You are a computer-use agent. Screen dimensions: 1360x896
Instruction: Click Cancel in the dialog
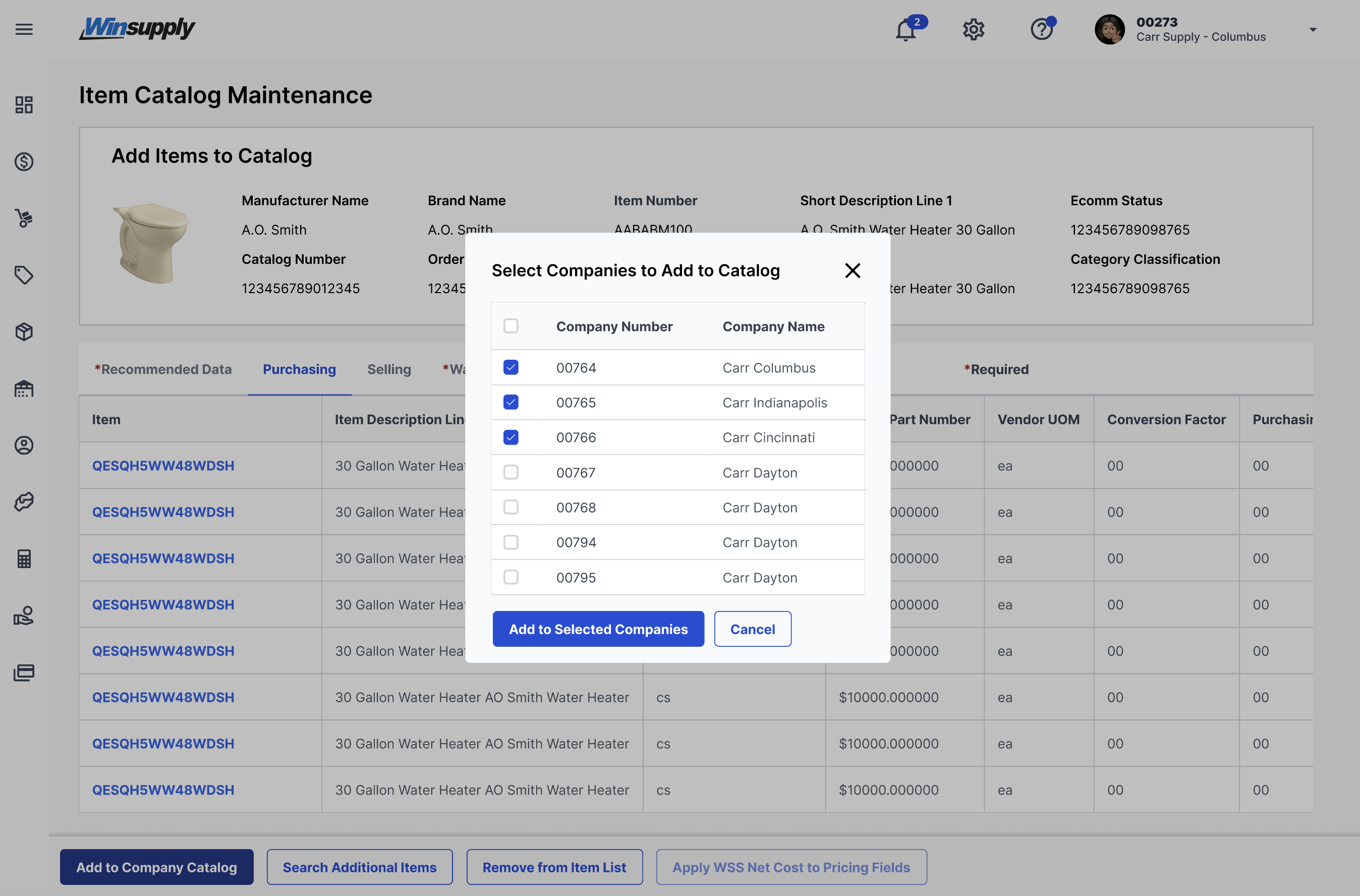point(752,629)
